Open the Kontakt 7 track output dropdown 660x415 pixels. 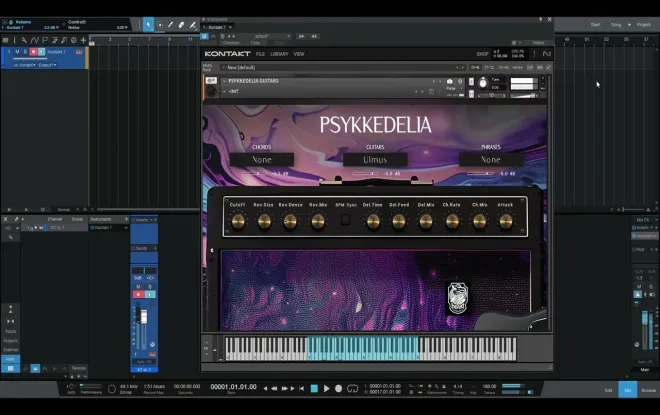(x=48, y=65)
